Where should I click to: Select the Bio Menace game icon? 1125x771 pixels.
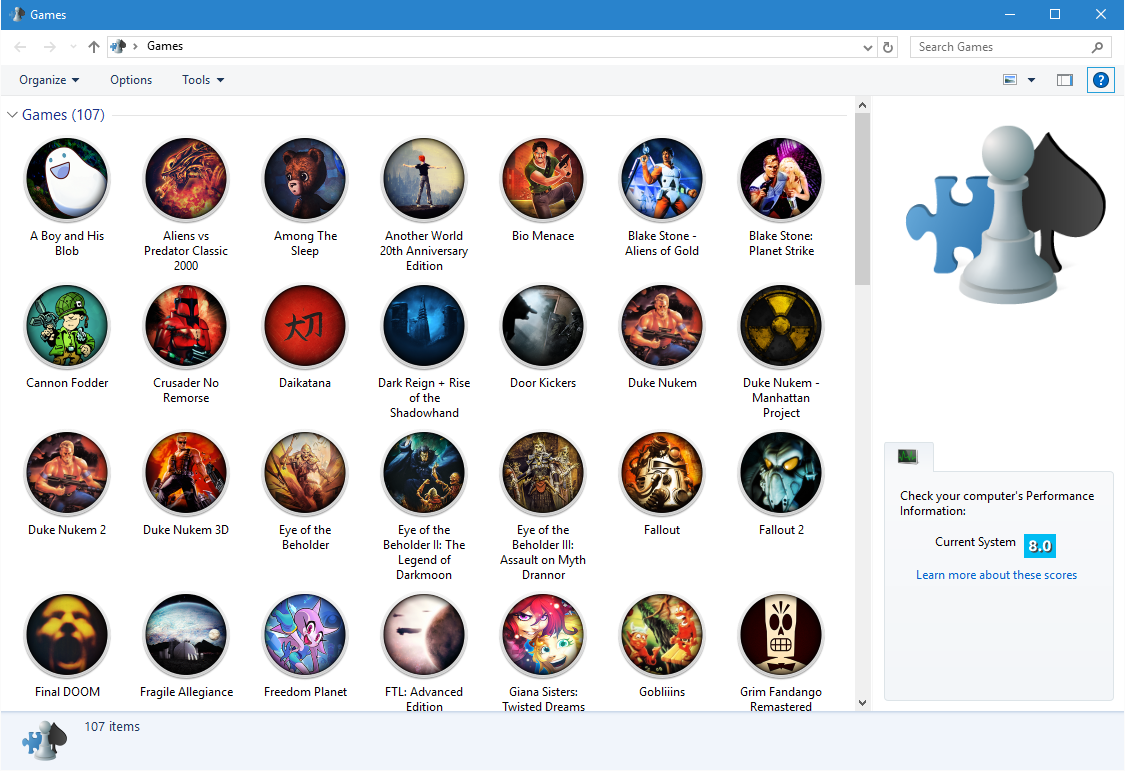543,179
